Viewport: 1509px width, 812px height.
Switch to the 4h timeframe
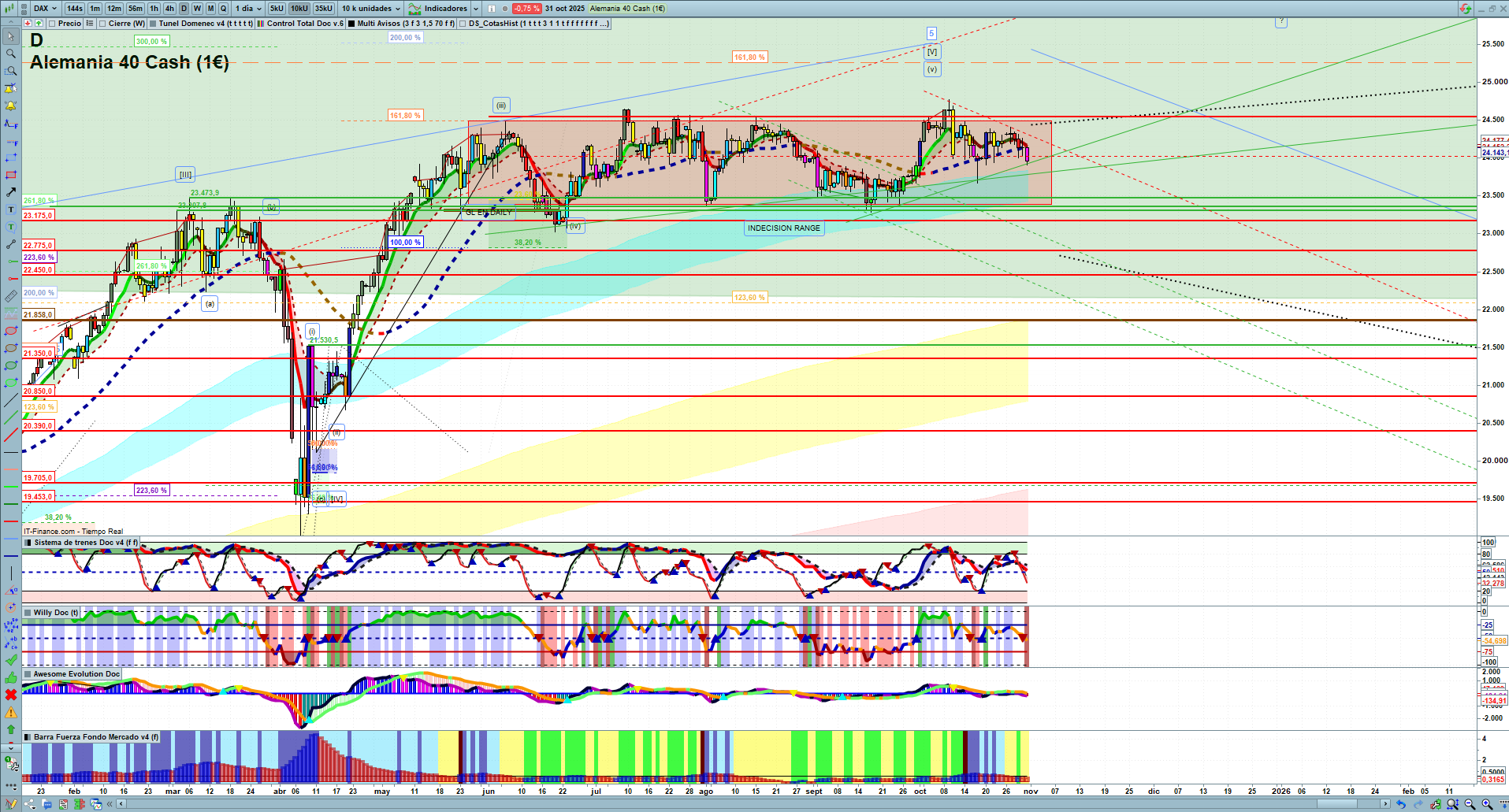[169, 9]
